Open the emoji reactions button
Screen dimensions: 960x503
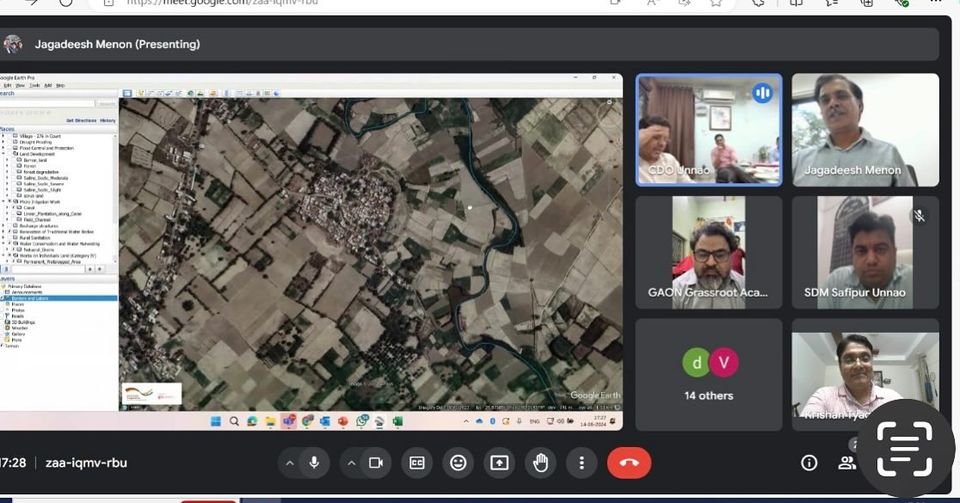458,463
